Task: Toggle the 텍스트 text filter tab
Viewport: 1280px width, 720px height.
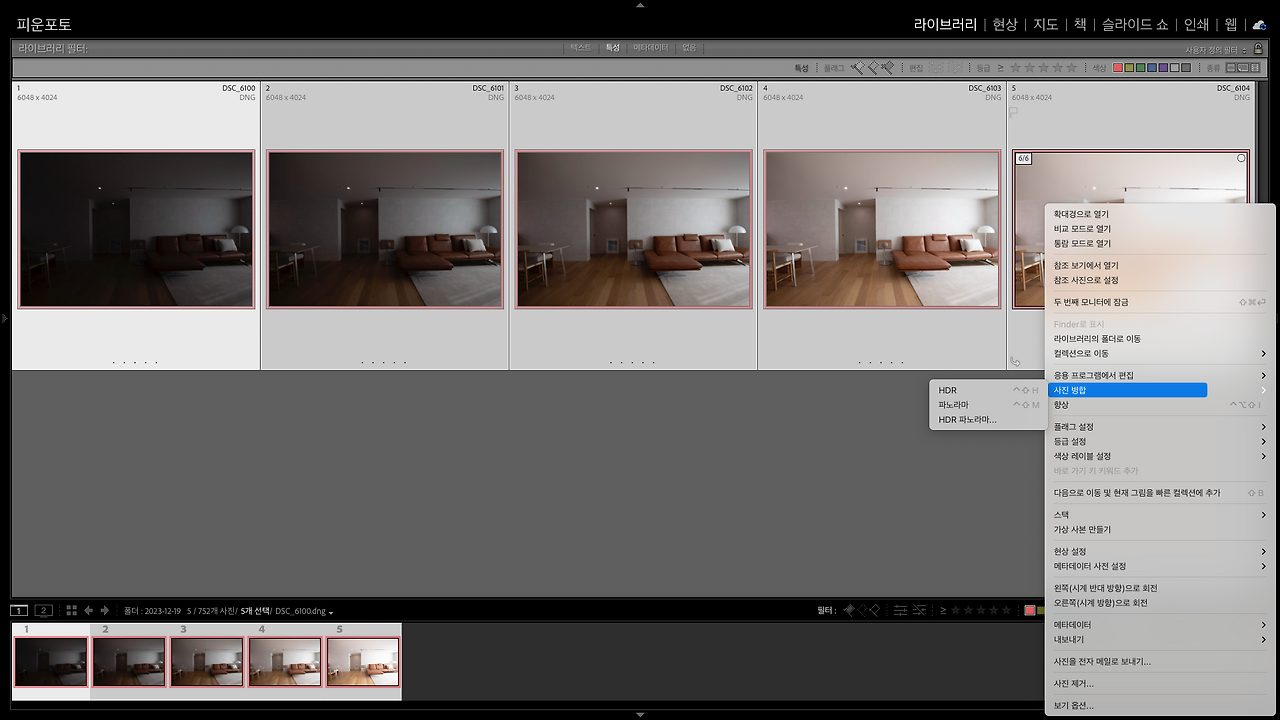Action: (580, 48)
